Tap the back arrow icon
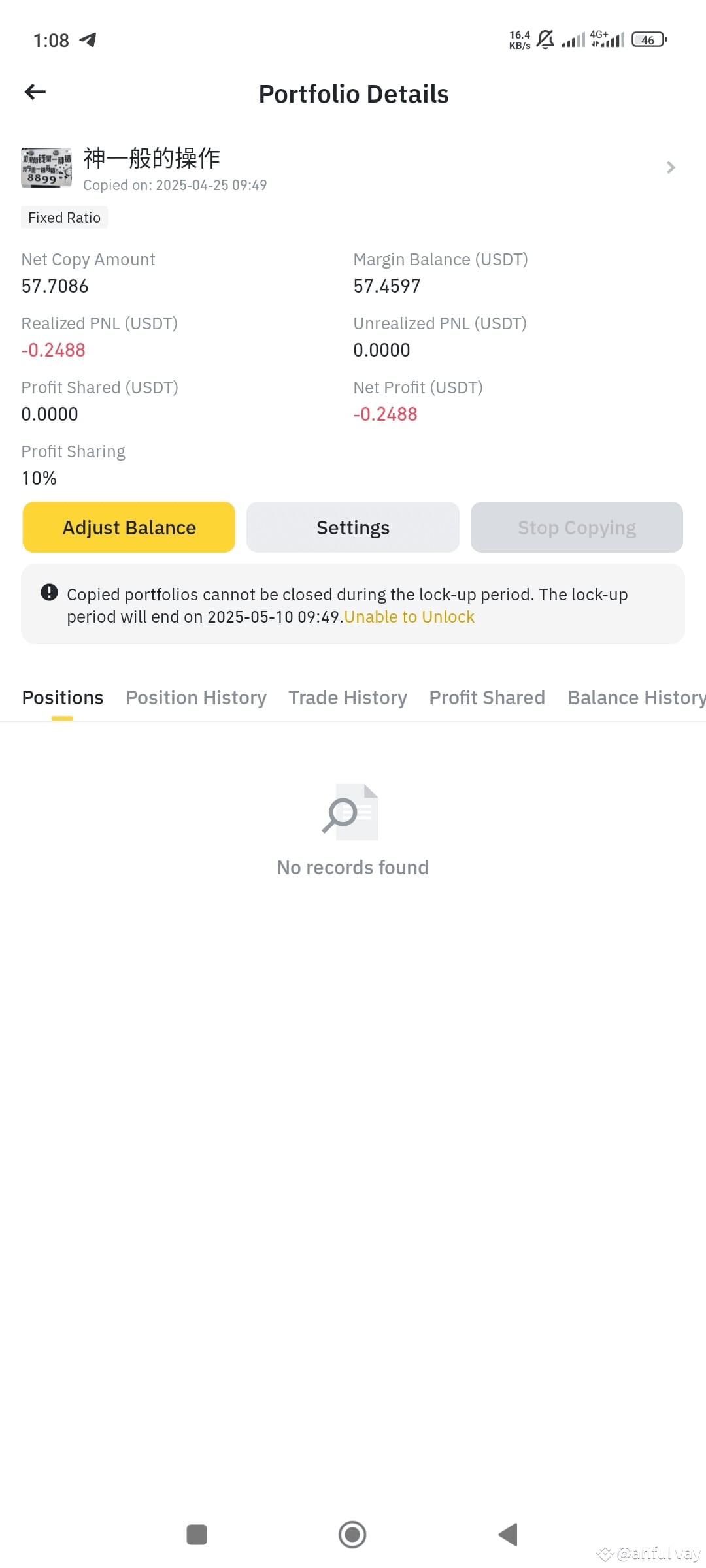Screen dimensions: 706x1568 pyautogui.click(x=35, y=92)
